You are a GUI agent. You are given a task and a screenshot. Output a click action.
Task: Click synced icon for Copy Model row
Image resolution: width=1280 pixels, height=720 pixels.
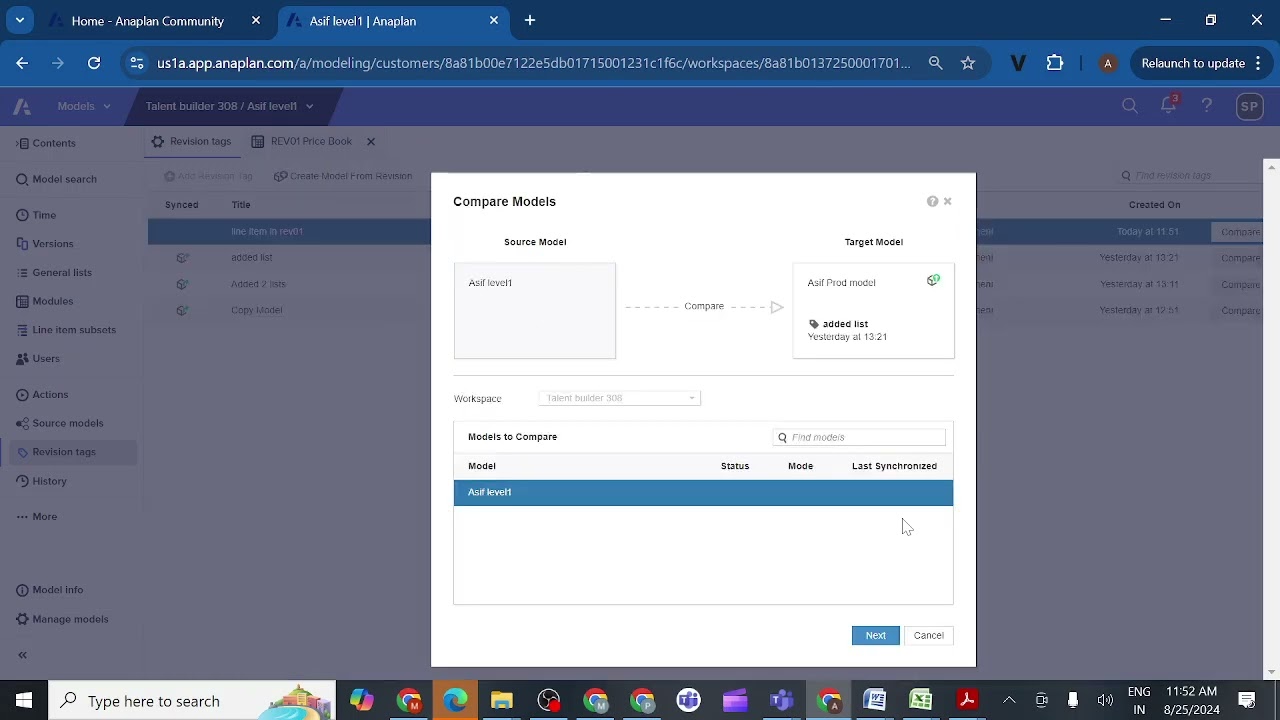[x=182, y=310]
